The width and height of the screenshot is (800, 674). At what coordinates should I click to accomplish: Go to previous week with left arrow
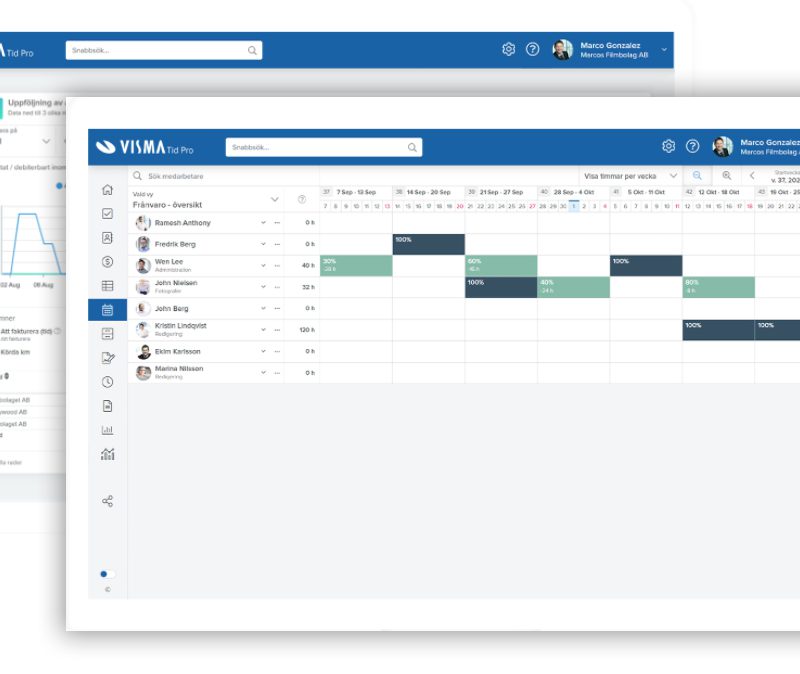click(752, 176)
